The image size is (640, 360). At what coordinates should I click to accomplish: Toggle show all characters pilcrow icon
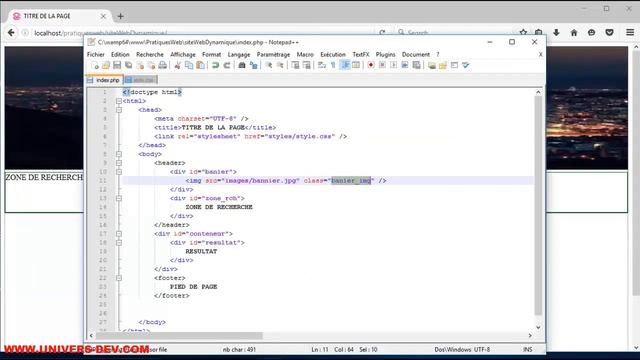(333, 65)
